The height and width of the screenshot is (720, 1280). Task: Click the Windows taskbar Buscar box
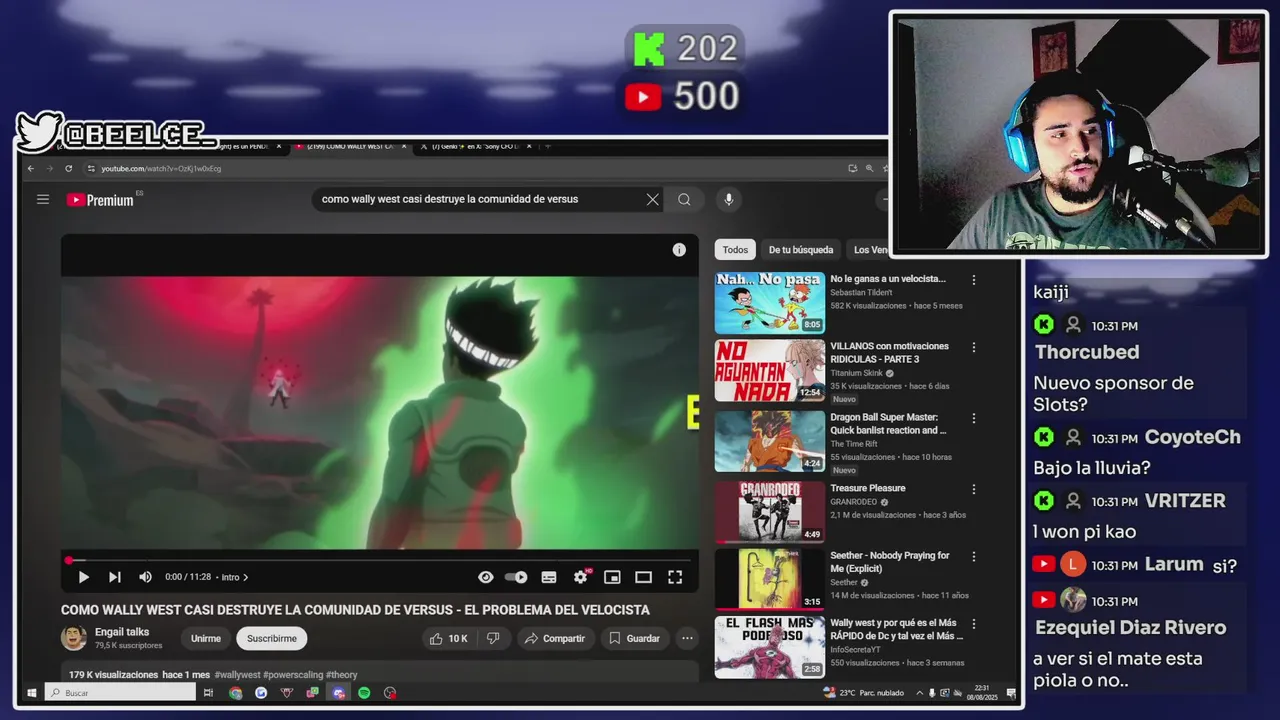(x=120, y=692)
